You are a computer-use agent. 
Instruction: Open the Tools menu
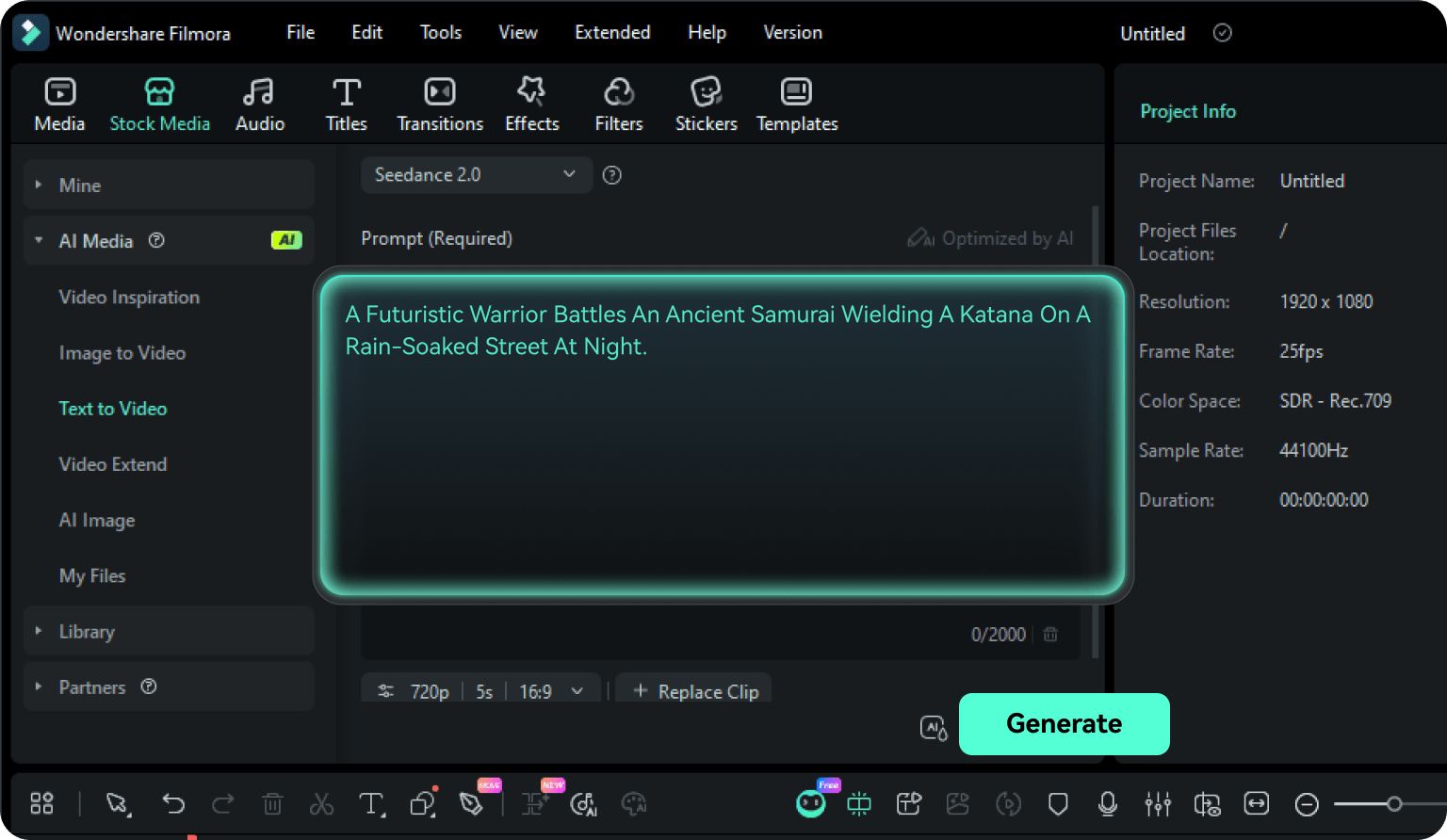pyautogui.click(x=441, y=32)
